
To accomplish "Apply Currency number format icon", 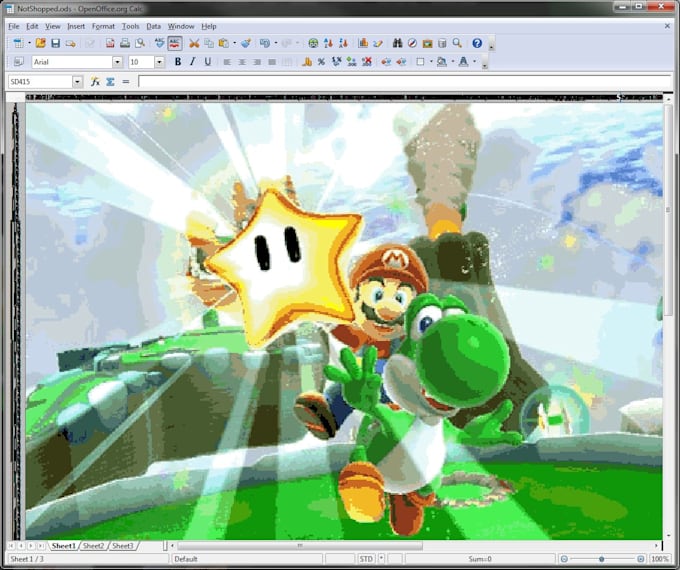I will pos(307,62).
